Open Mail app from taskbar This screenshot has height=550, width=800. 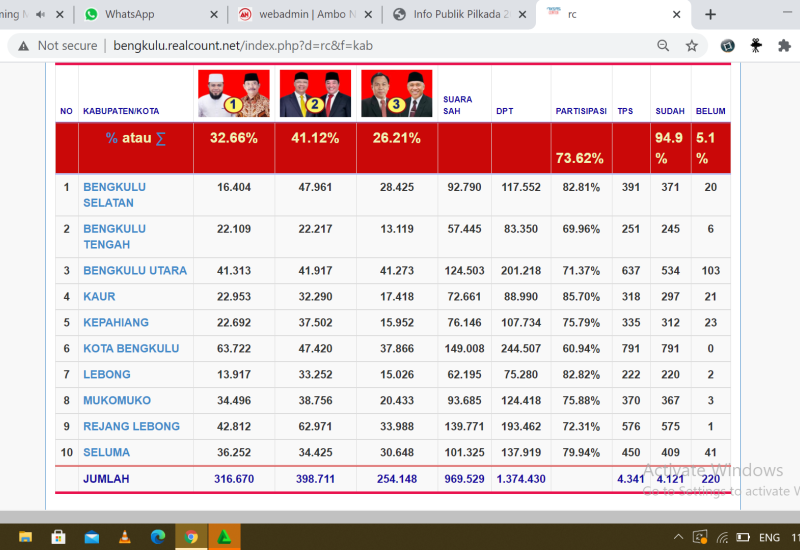pos(92,537)
